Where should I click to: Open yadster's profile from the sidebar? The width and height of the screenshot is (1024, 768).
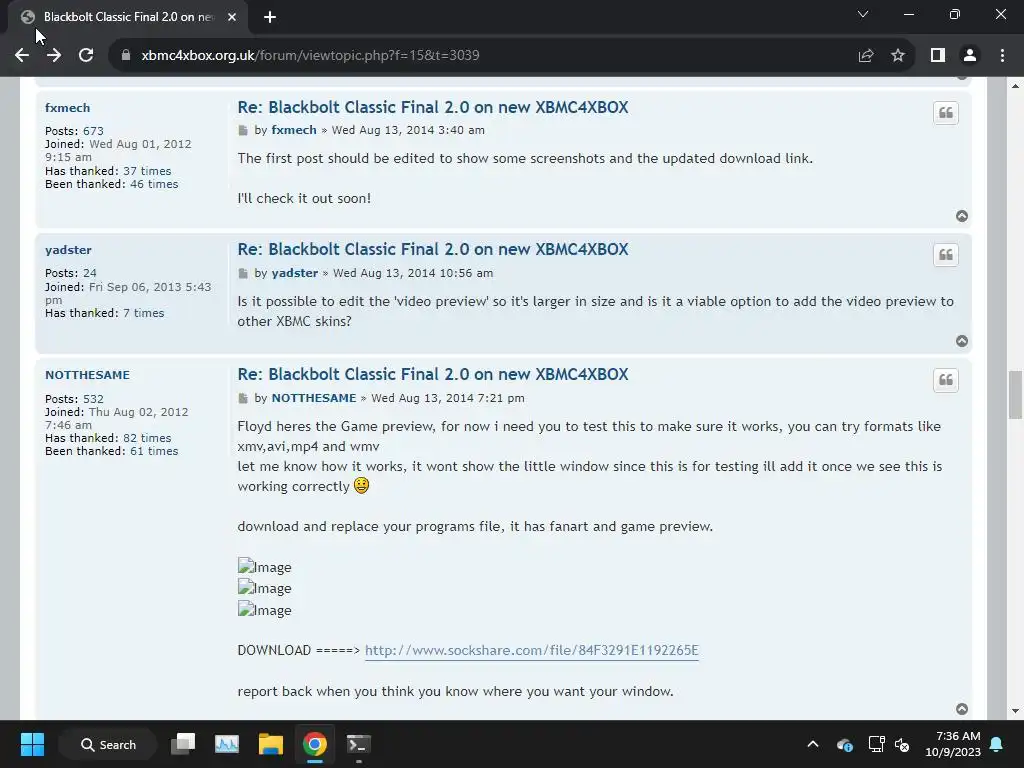68,250
